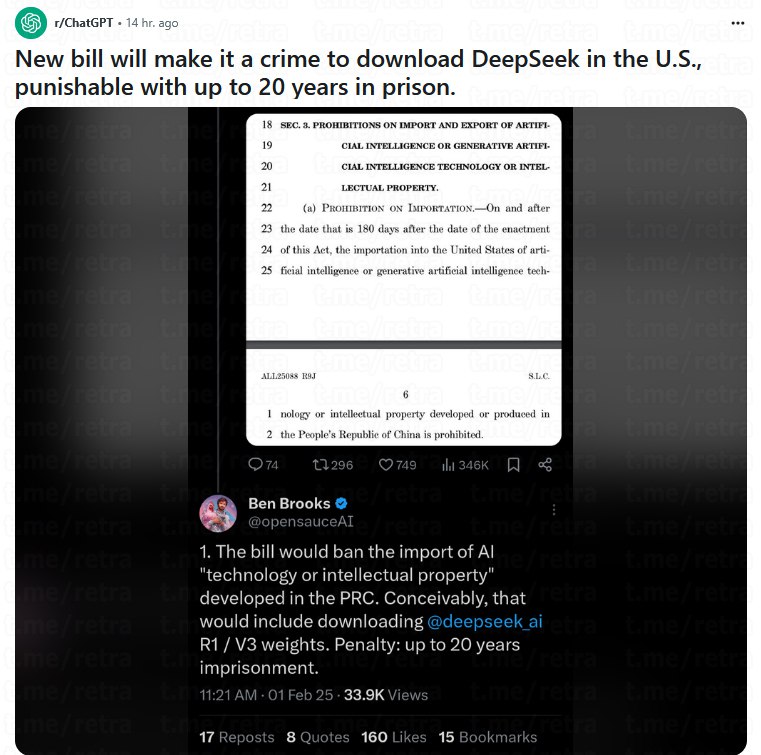View the 160 Likes list
The height and width of the screenshot is (755, 761).
click(x=394, y=737)
